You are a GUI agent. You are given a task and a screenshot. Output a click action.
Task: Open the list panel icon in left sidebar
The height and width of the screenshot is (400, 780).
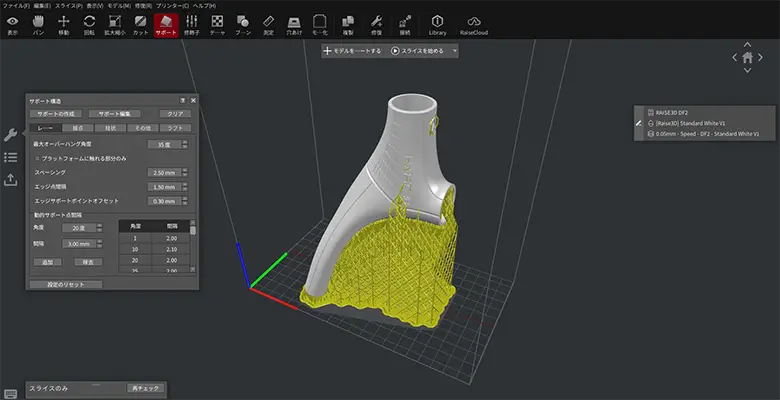(11, 157)
